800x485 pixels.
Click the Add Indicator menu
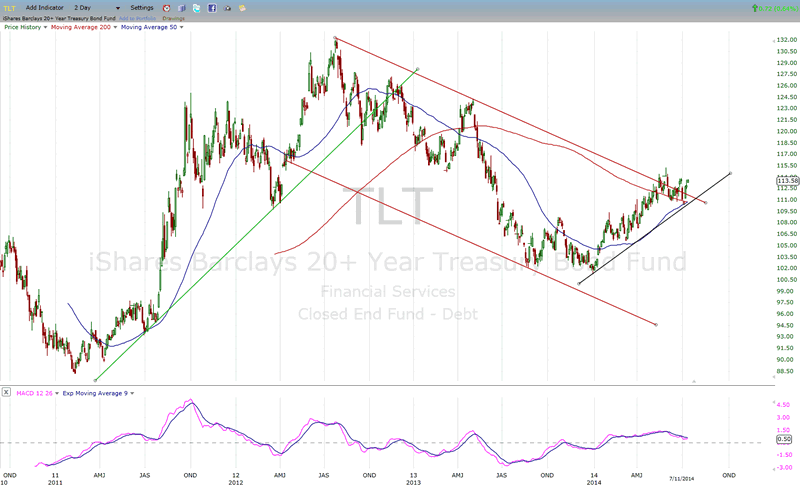point(45,8)
